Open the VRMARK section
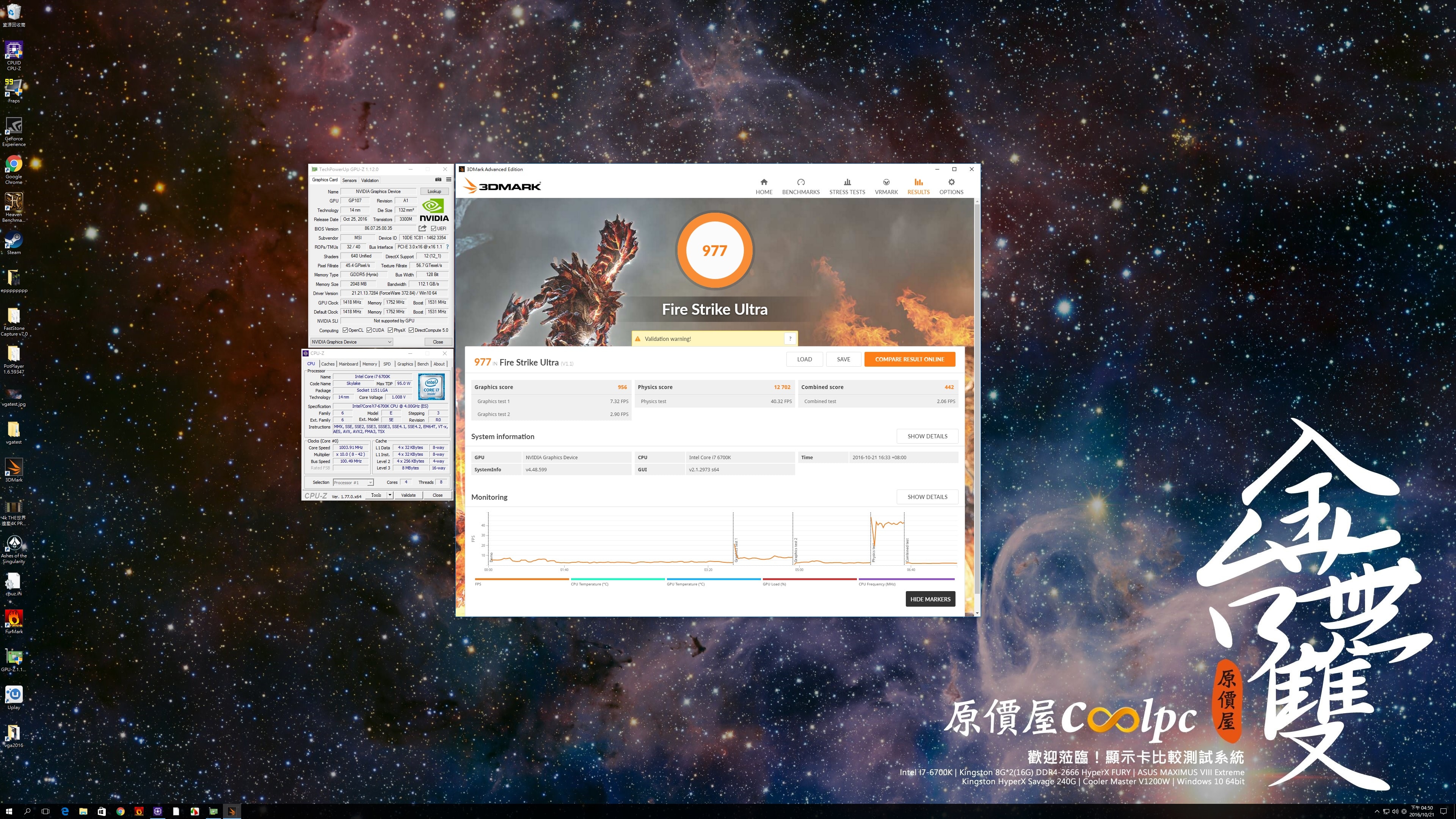 [886, 187]
